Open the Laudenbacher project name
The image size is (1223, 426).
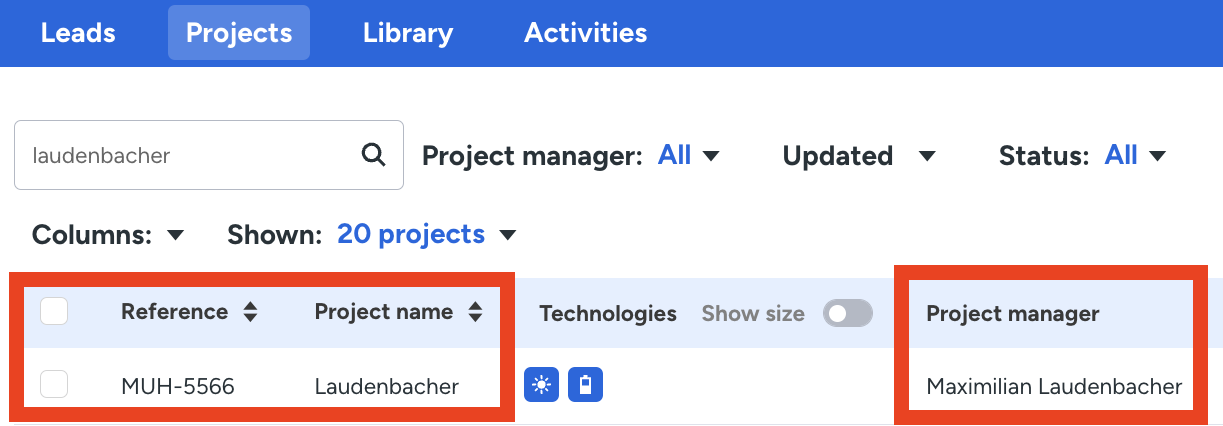pos(386,386)
